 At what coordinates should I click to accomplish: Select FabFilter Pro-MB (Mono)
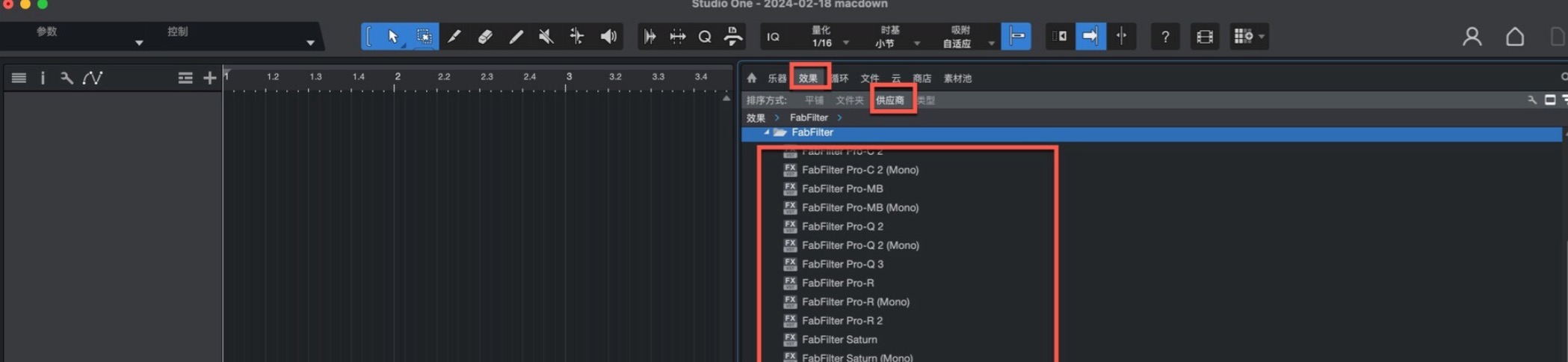[x=860, y=207]
